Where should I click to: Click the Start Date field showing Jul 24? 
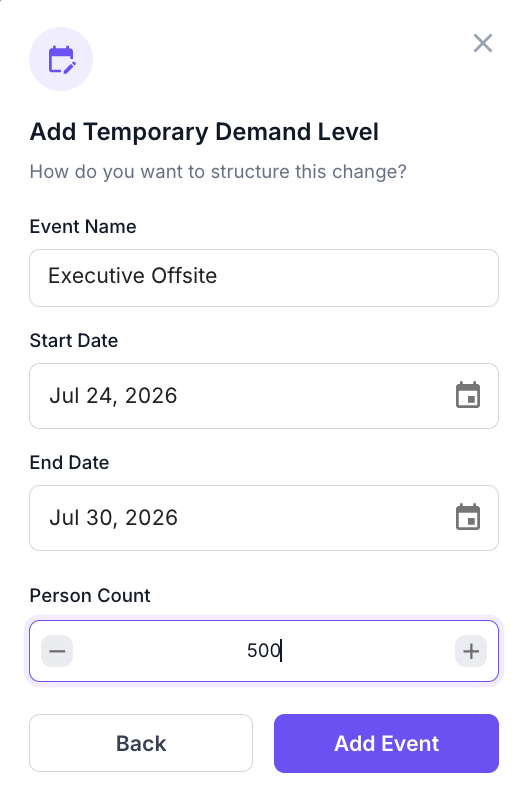click(x=264, y=396)
